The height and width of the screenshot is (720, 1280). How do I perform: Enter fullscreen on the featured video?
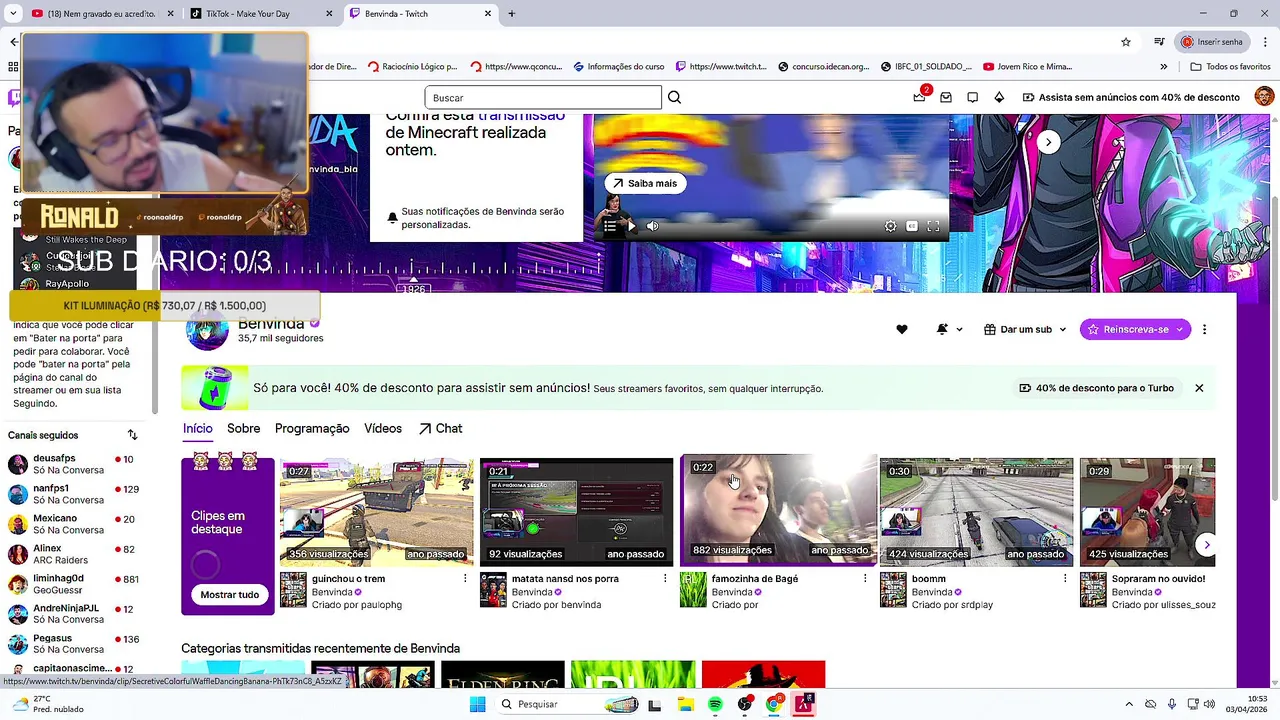(933, 226)
